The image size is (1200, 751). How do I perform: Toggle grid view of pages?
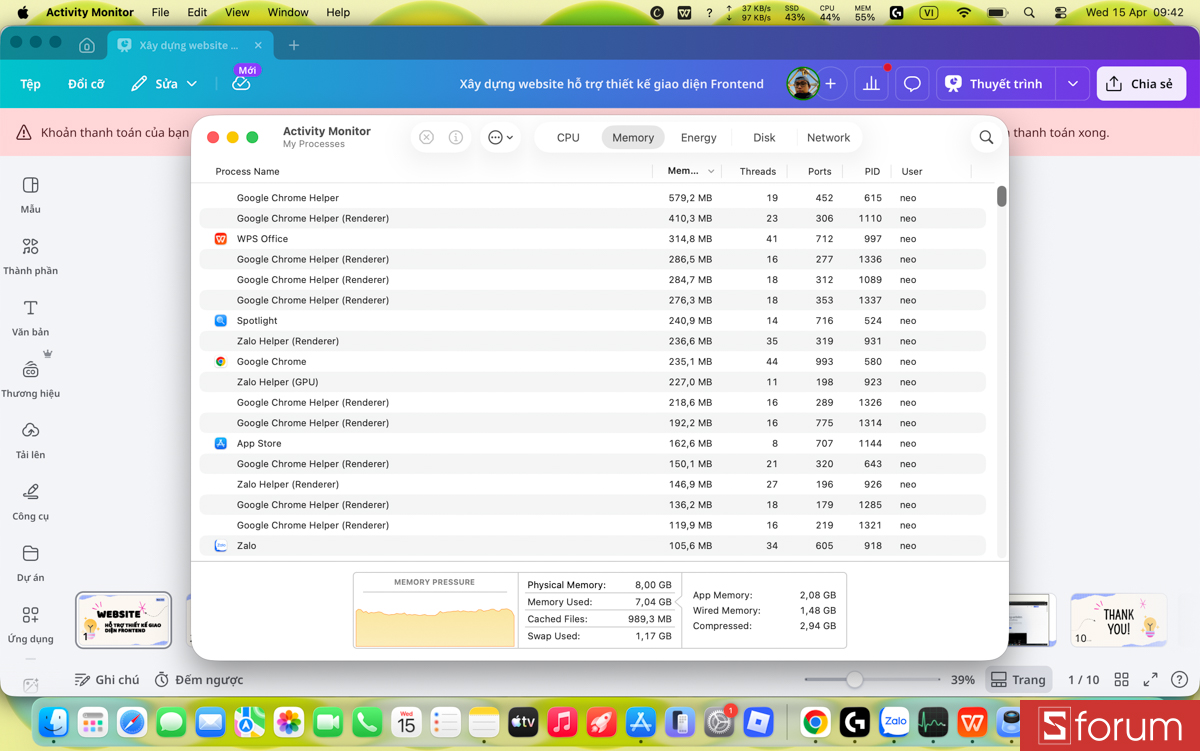(1122, 680)
